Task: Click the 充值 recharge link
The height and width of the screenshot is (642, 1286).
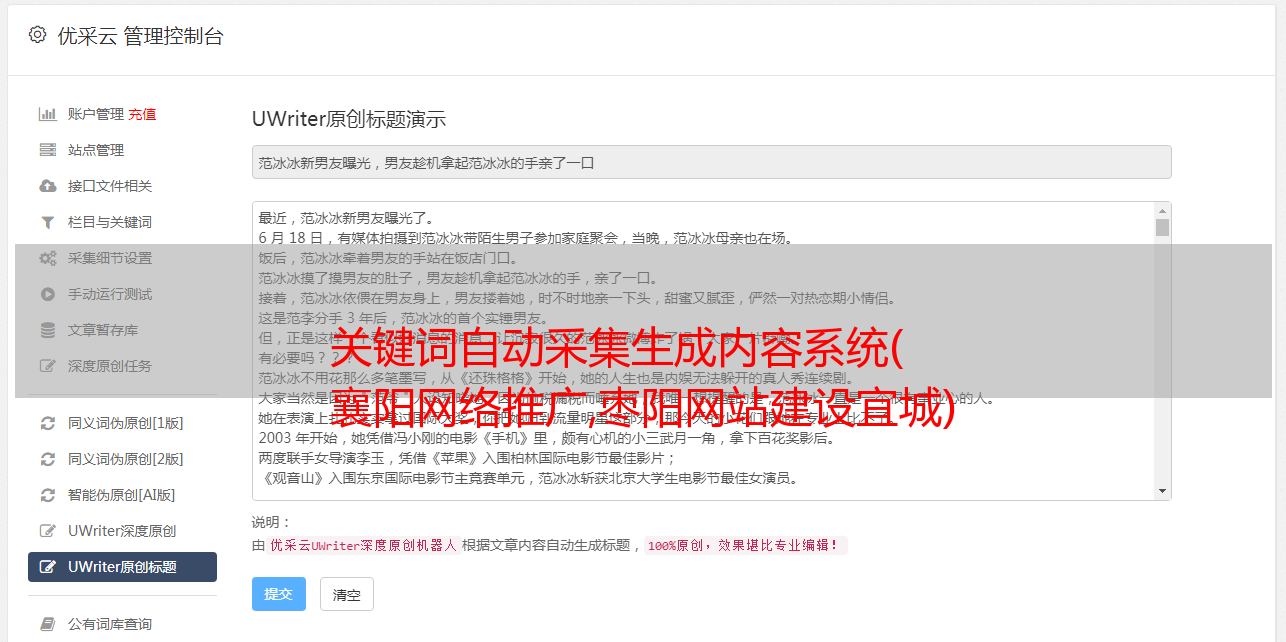Action: click(142, 114)
